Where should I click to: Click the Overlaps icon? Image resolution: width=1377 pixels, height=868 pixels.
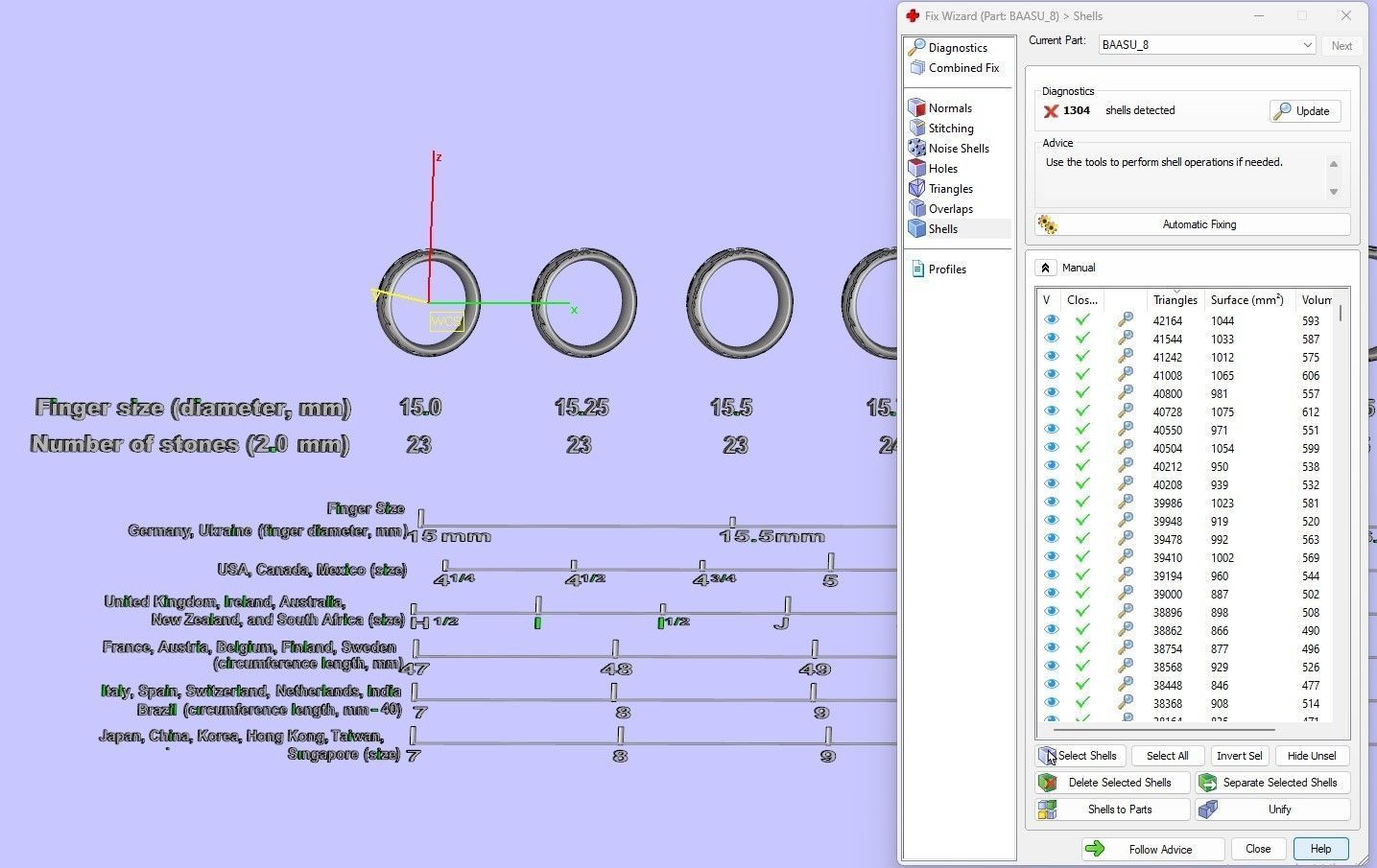click(x=917, y=208)
